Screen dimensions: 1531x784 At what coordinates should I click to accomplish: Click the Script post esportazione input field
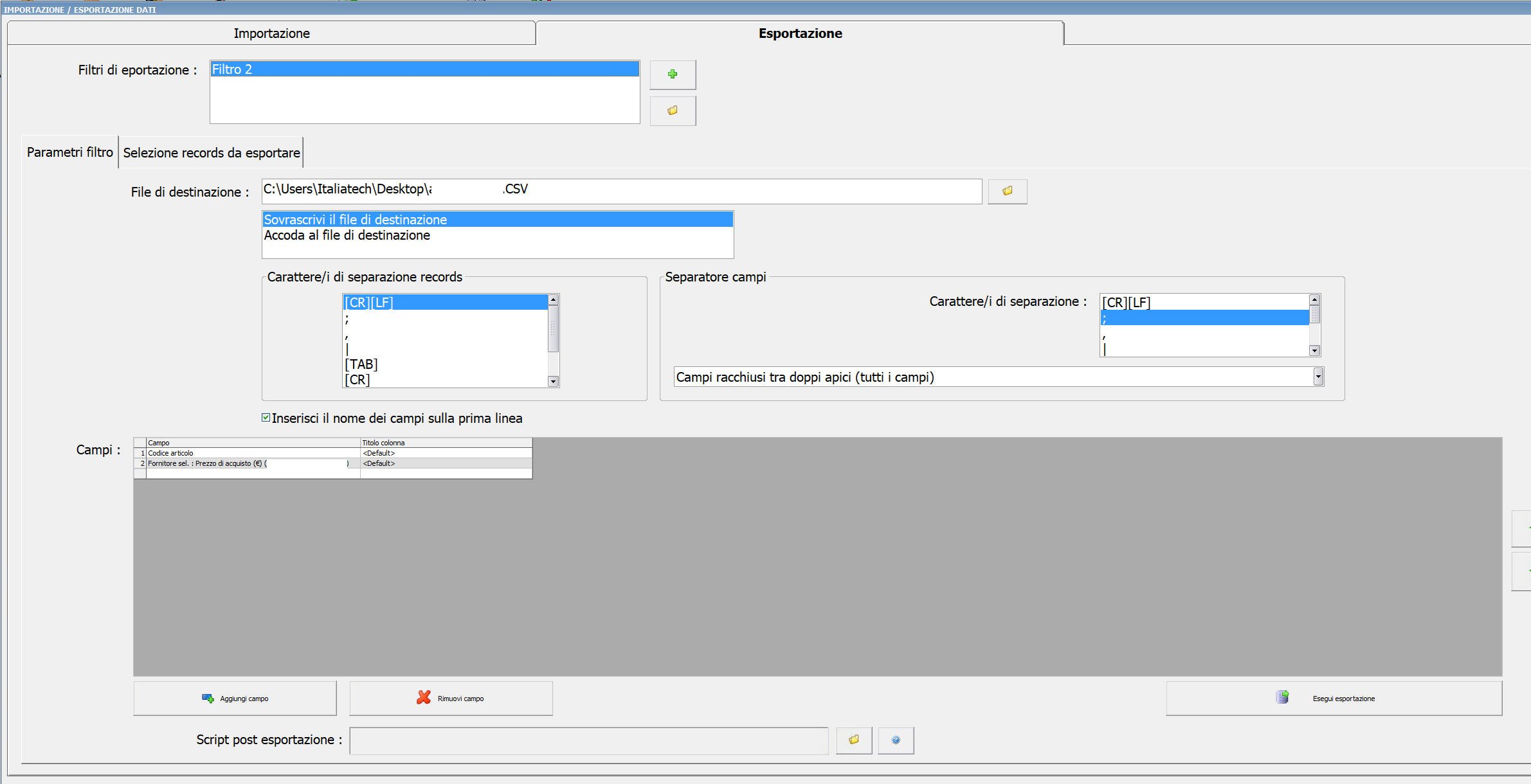coord(588,740)
